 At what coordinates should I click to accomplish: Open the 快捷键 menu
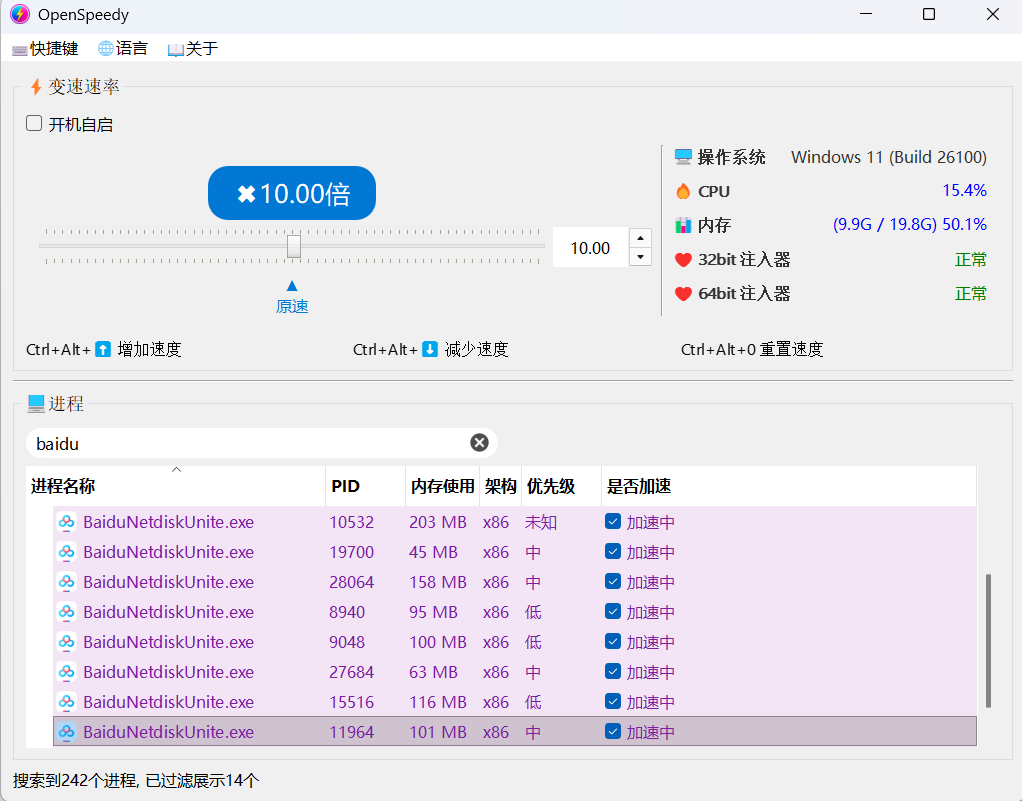pyautogui.click(x=45, y=48)
